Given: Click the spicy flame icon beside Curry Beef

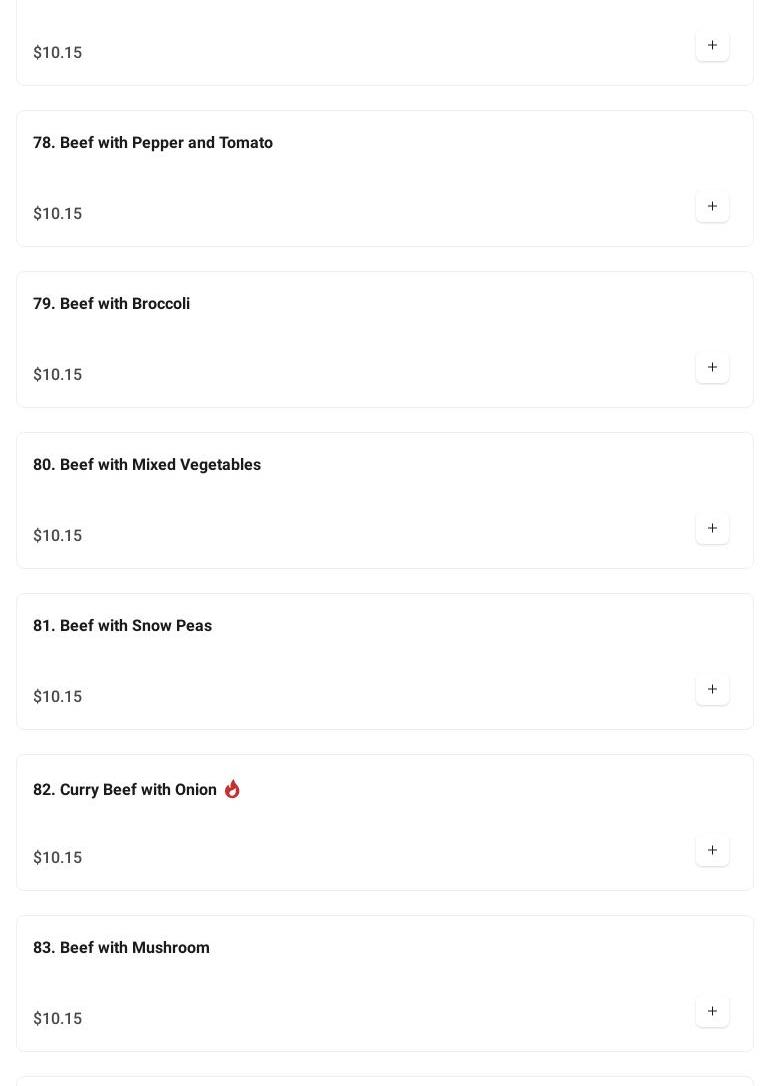Looking at the screenshot, I should coord(232,789).
